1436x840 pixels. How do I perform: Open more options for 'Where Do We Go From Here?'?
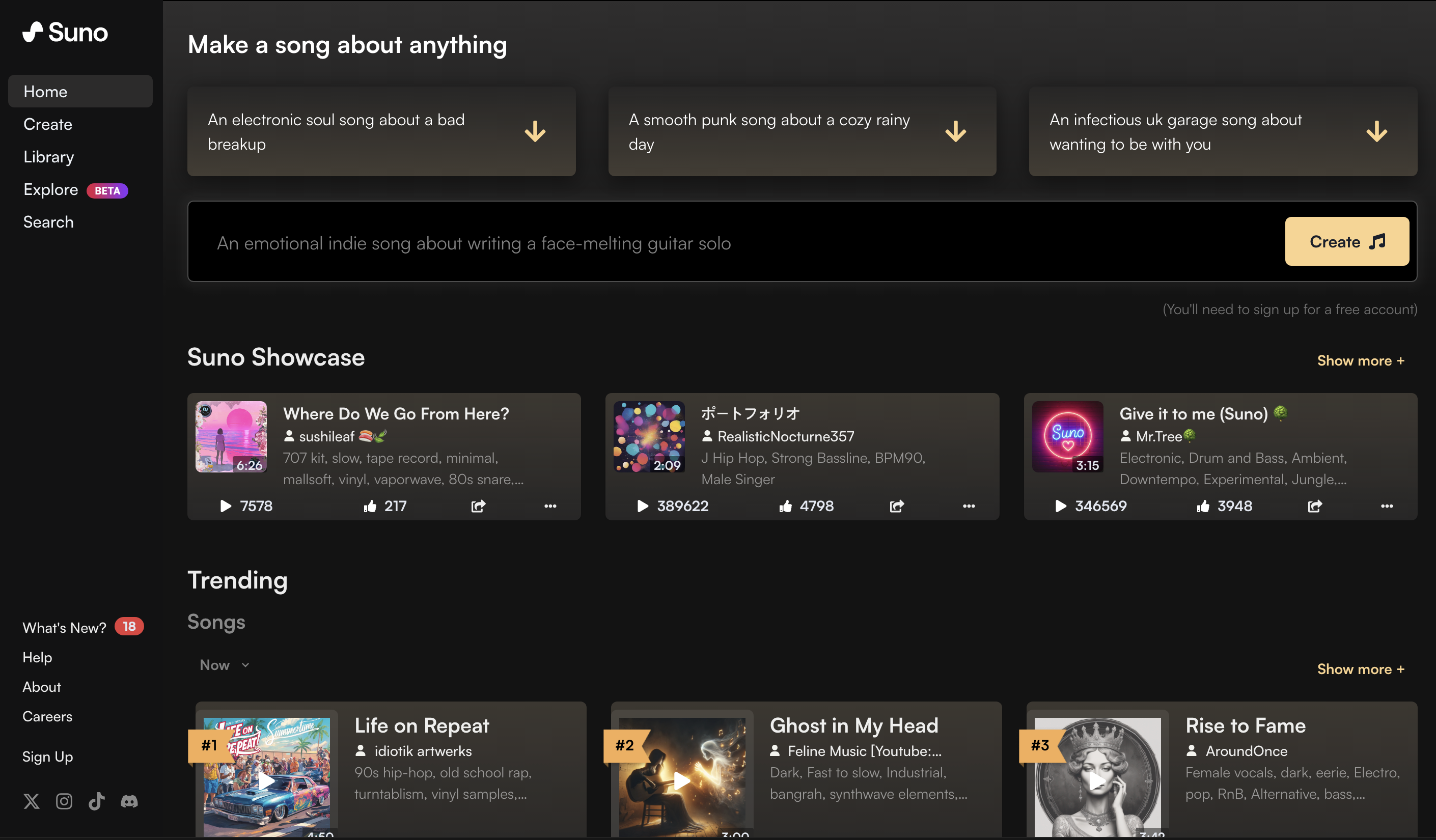coord(550,506)
